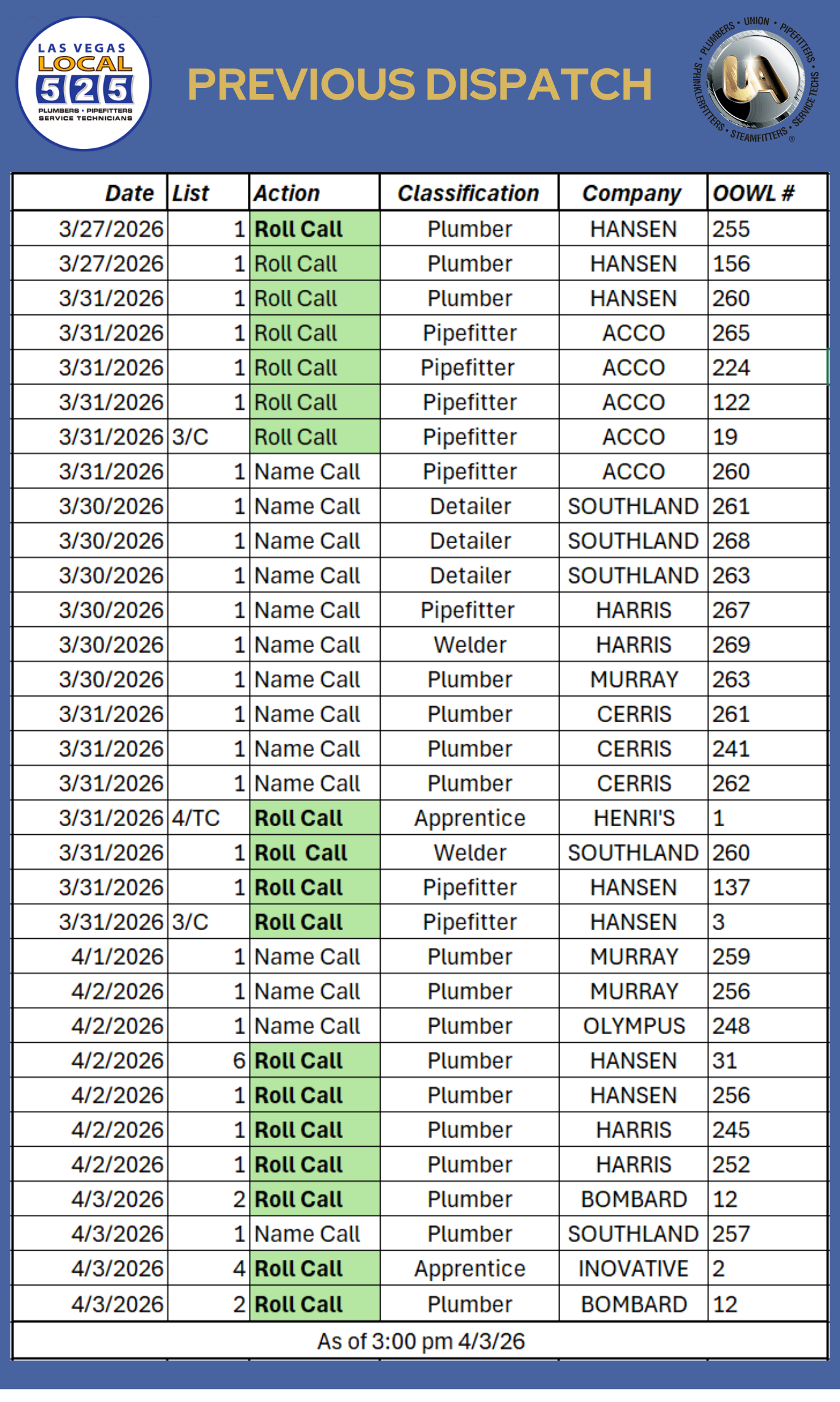This screenshot has width=840, height=1402.
Task: Click the Classification column header
Action: (469, 193)
